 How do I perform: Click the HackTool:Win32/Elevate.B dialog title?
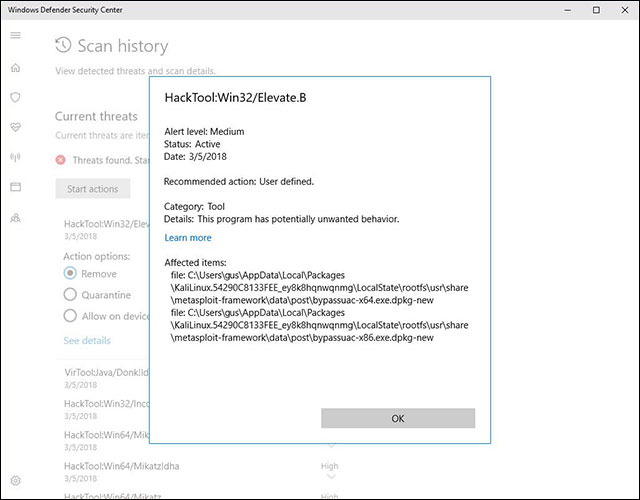coord(236,98)
